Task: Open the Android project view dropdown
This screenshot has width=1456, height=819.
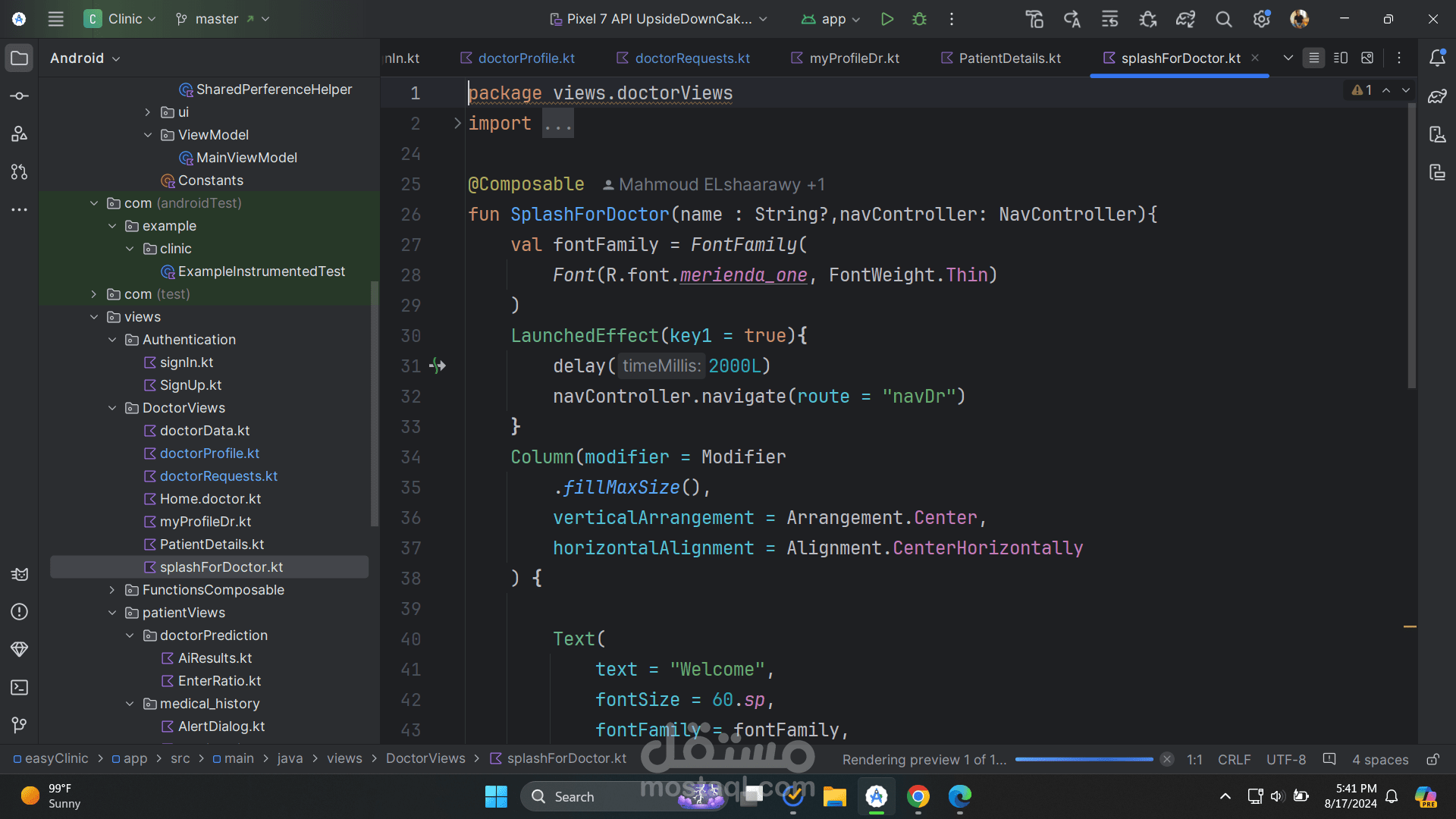Action: pyautogui.click(x=85, y=58)
